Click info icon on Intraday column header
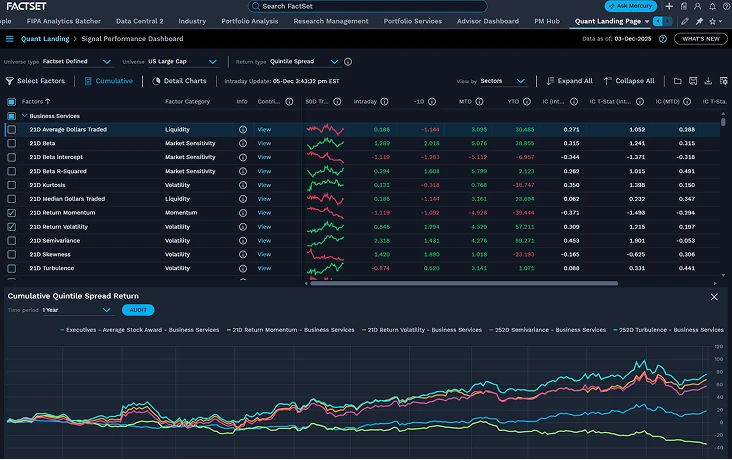The image size is (732, 460). (384, 101)
